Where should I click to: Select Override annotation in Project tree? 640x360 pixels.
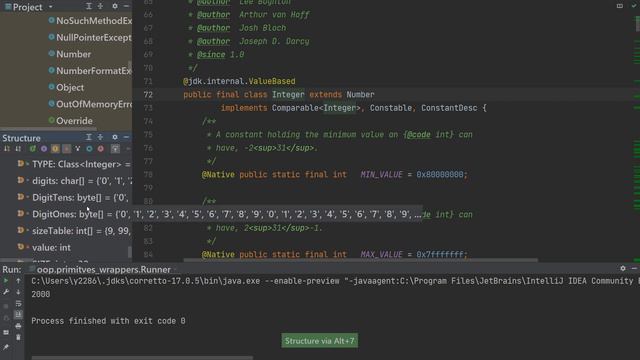coord(70,121)
